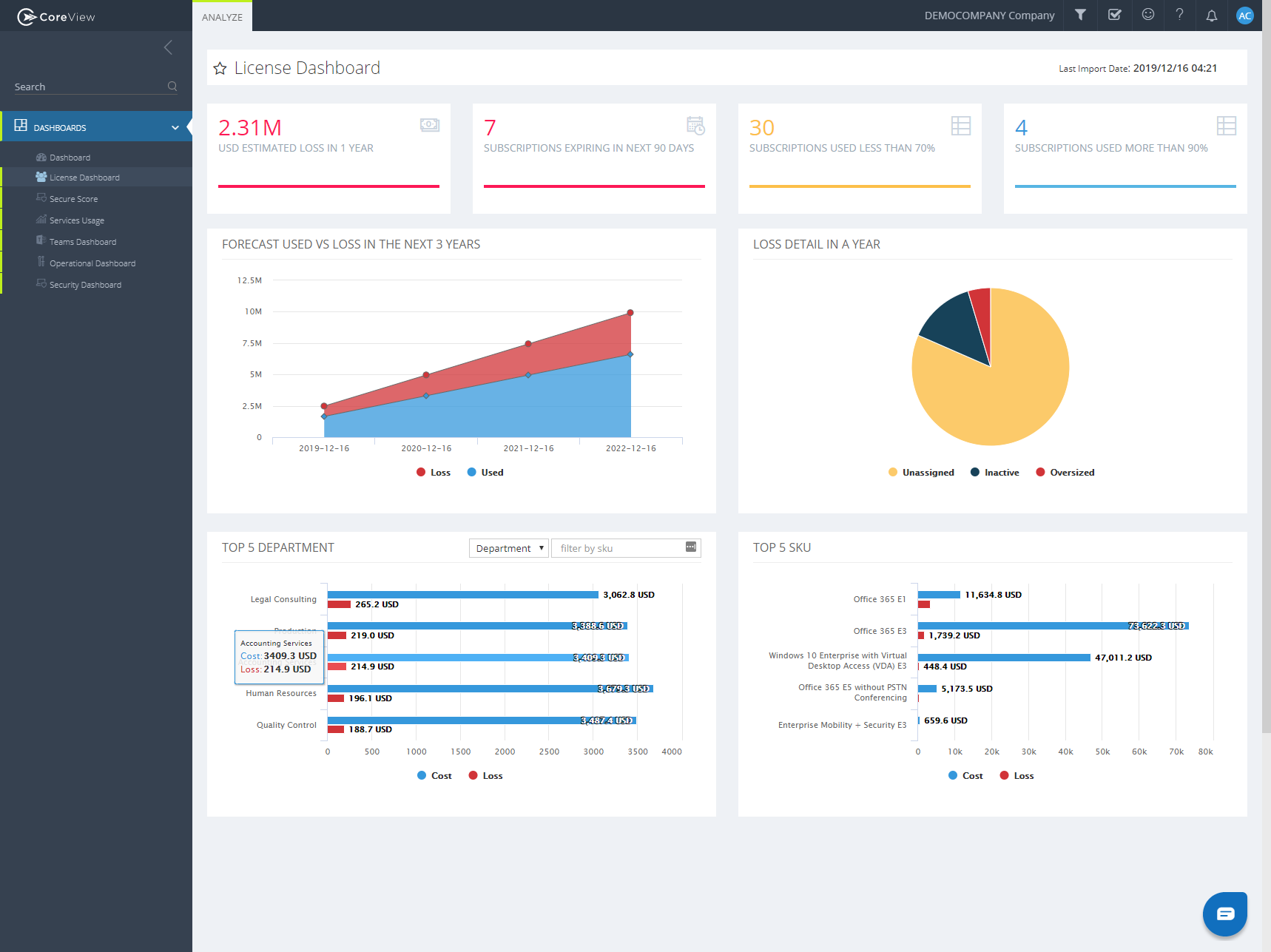Open Secure Score in sidebar
Viewport: 1271px width, 952px height.
tap(73, 199)
